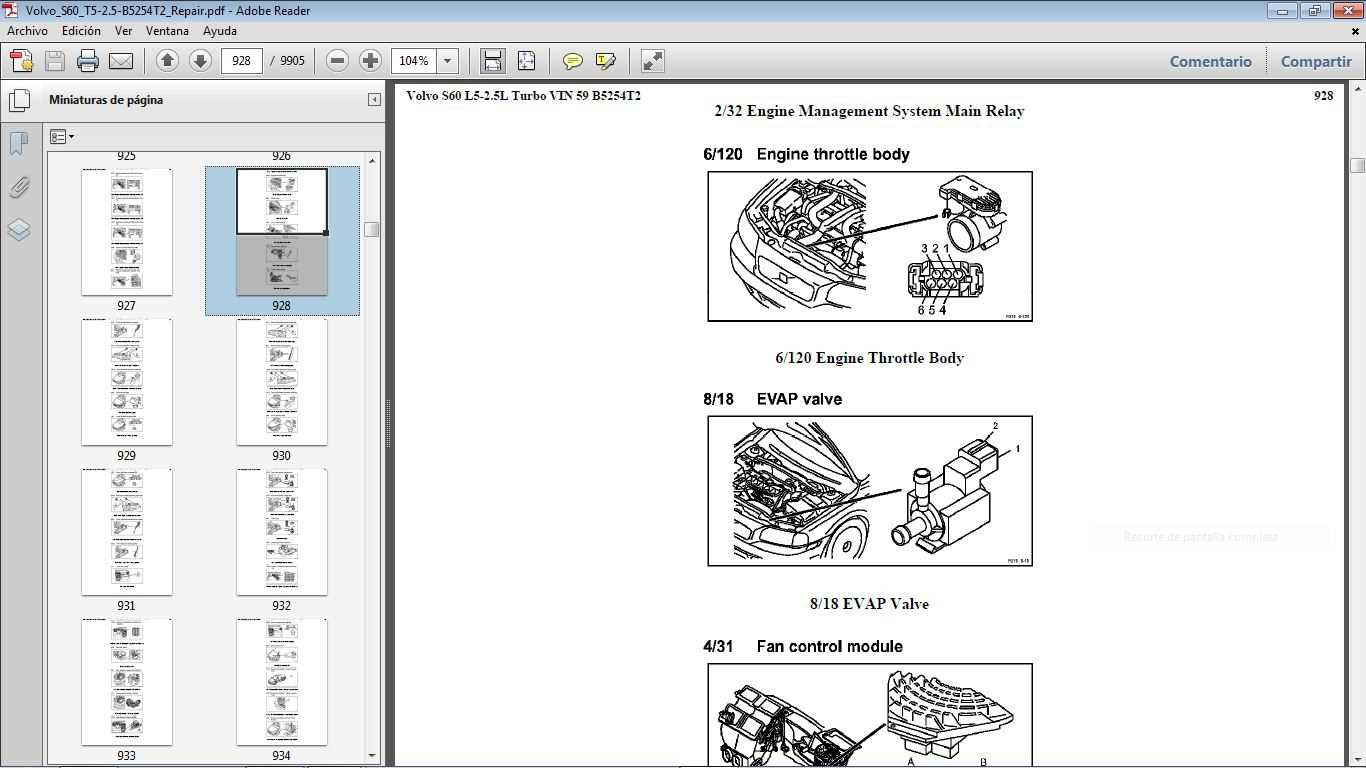
Task: Click thumbnails panel scroll up arrow
Action: 372,161
